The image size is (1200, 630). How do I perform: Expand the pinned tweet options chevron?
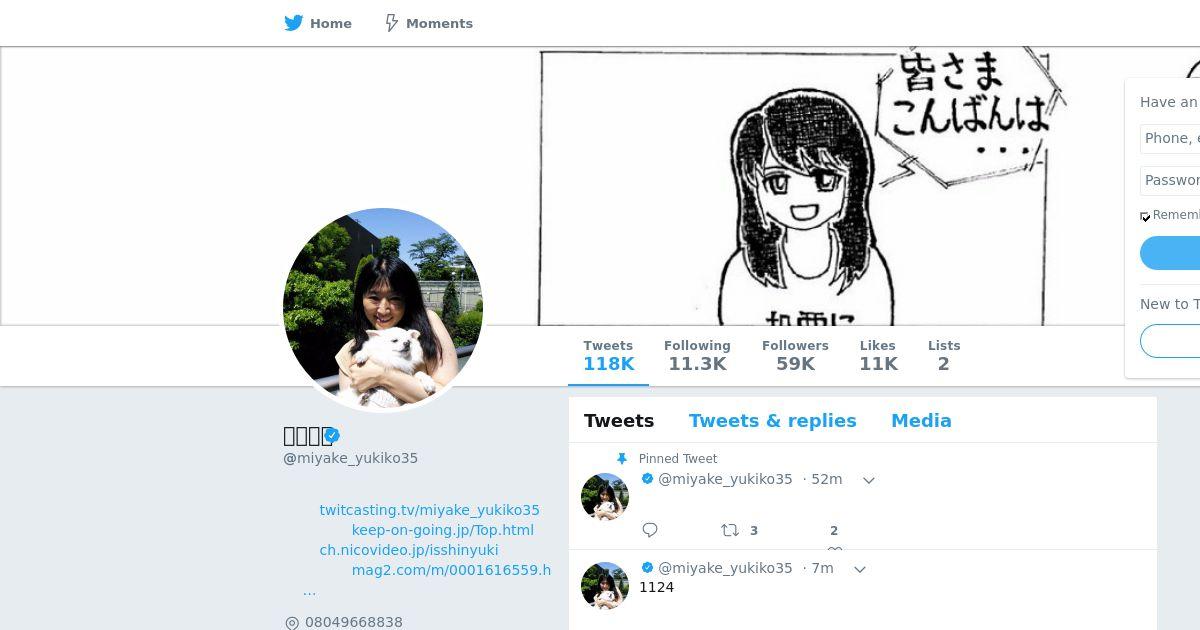(x=869, y=480)
